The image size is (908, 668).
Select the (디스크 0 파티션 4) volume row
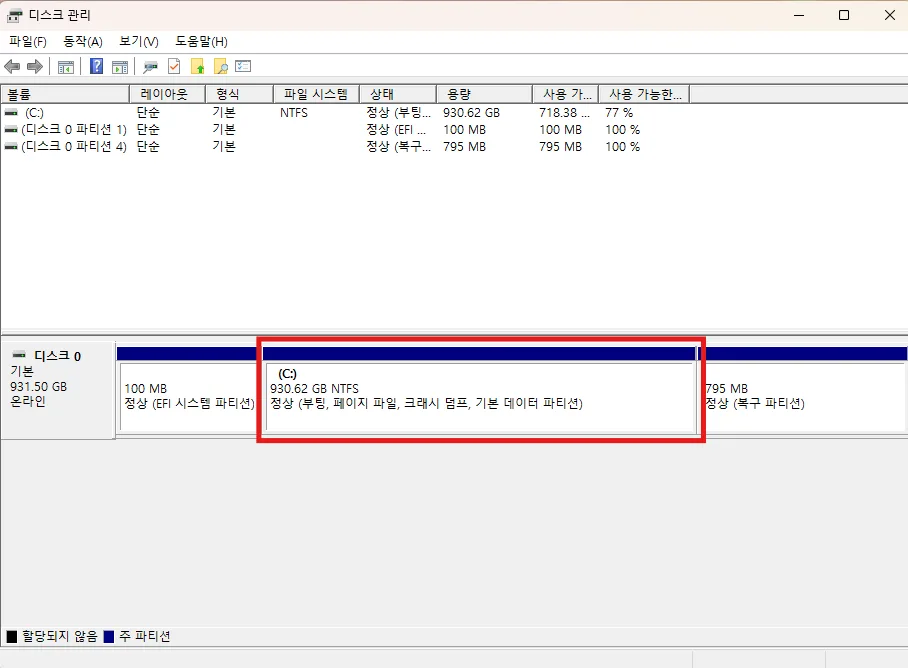click(x=345, y=146)
